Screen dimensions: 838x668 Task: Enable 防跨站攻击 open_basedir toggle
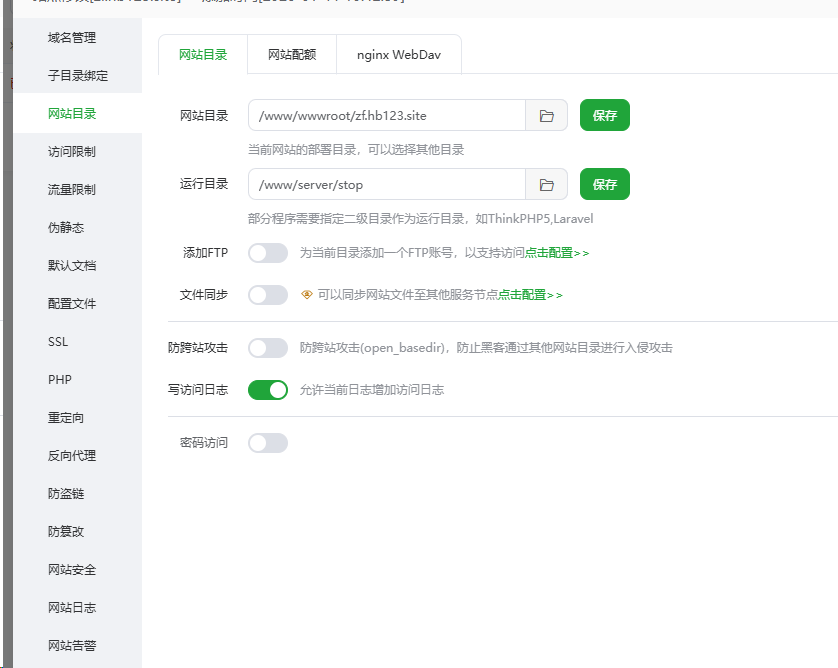pyautogui.click(x=268, y=348)
